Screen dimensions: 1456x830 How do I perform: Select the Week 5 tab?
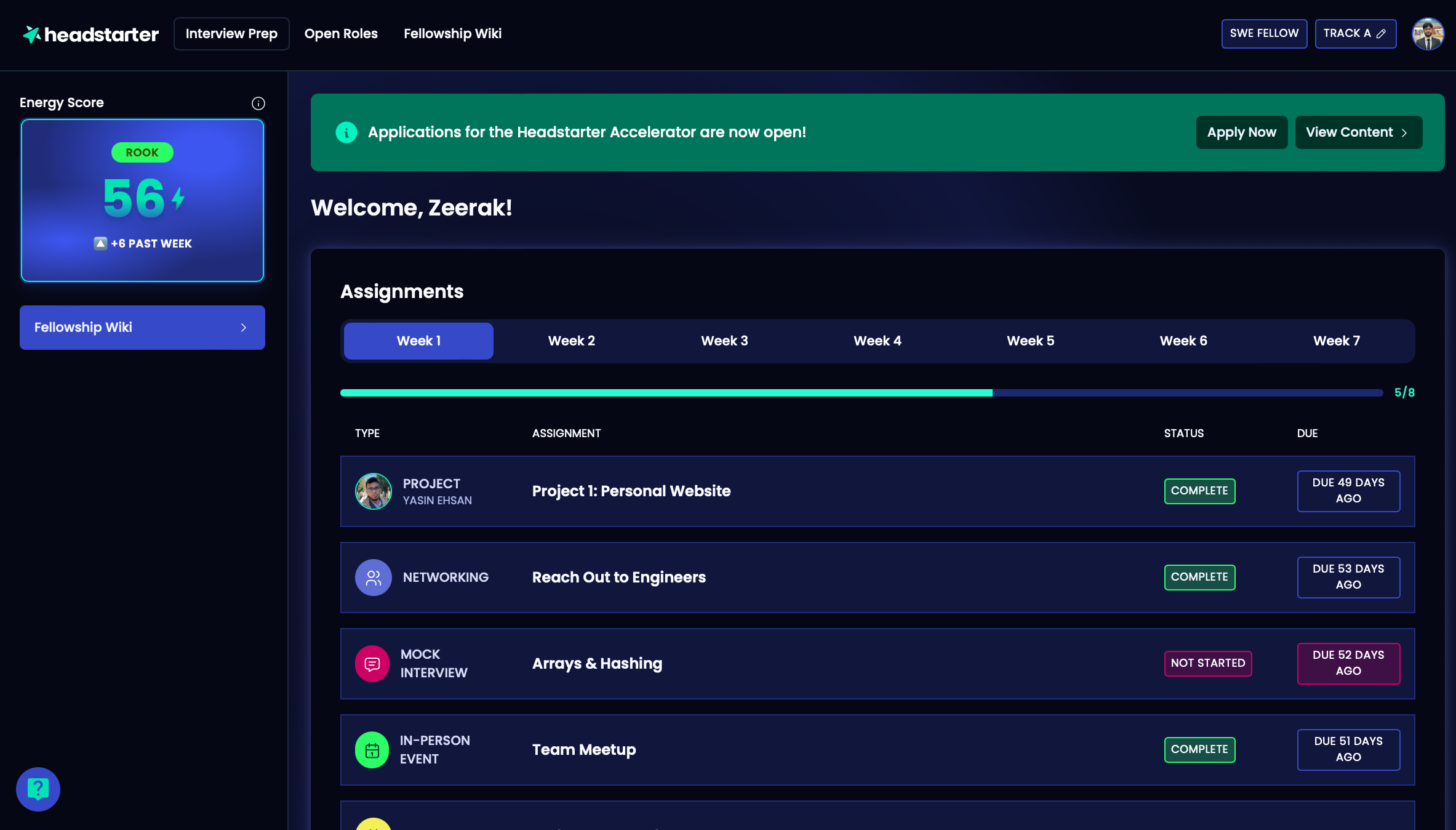(1031, 341)
